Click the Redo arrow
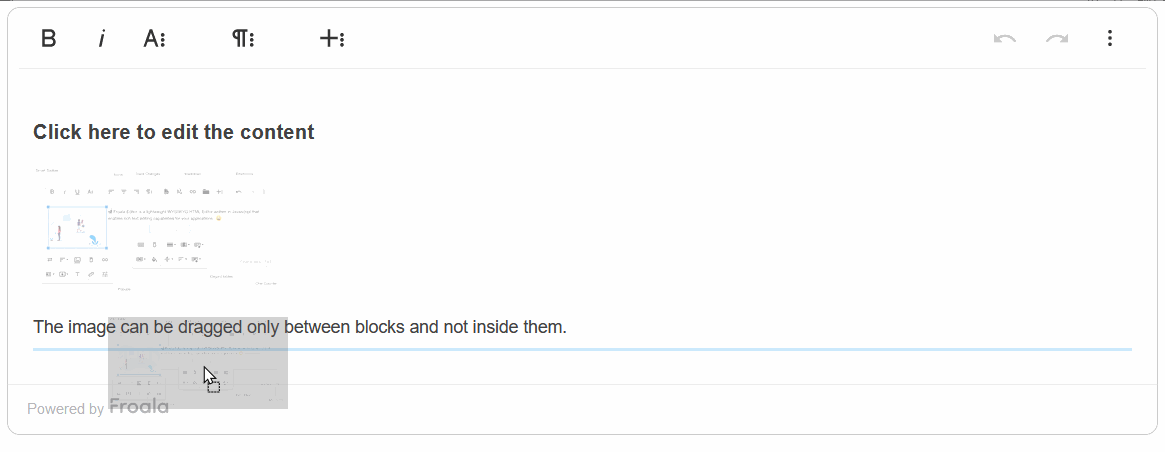 tap(1057, 39)
